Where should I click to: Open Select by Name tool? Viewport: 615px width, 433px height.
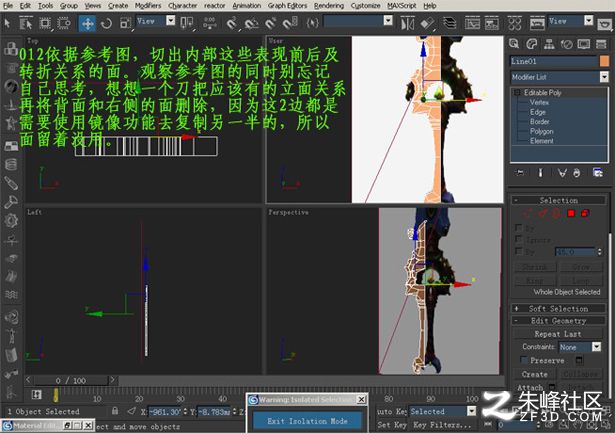(x=26, y=23)
